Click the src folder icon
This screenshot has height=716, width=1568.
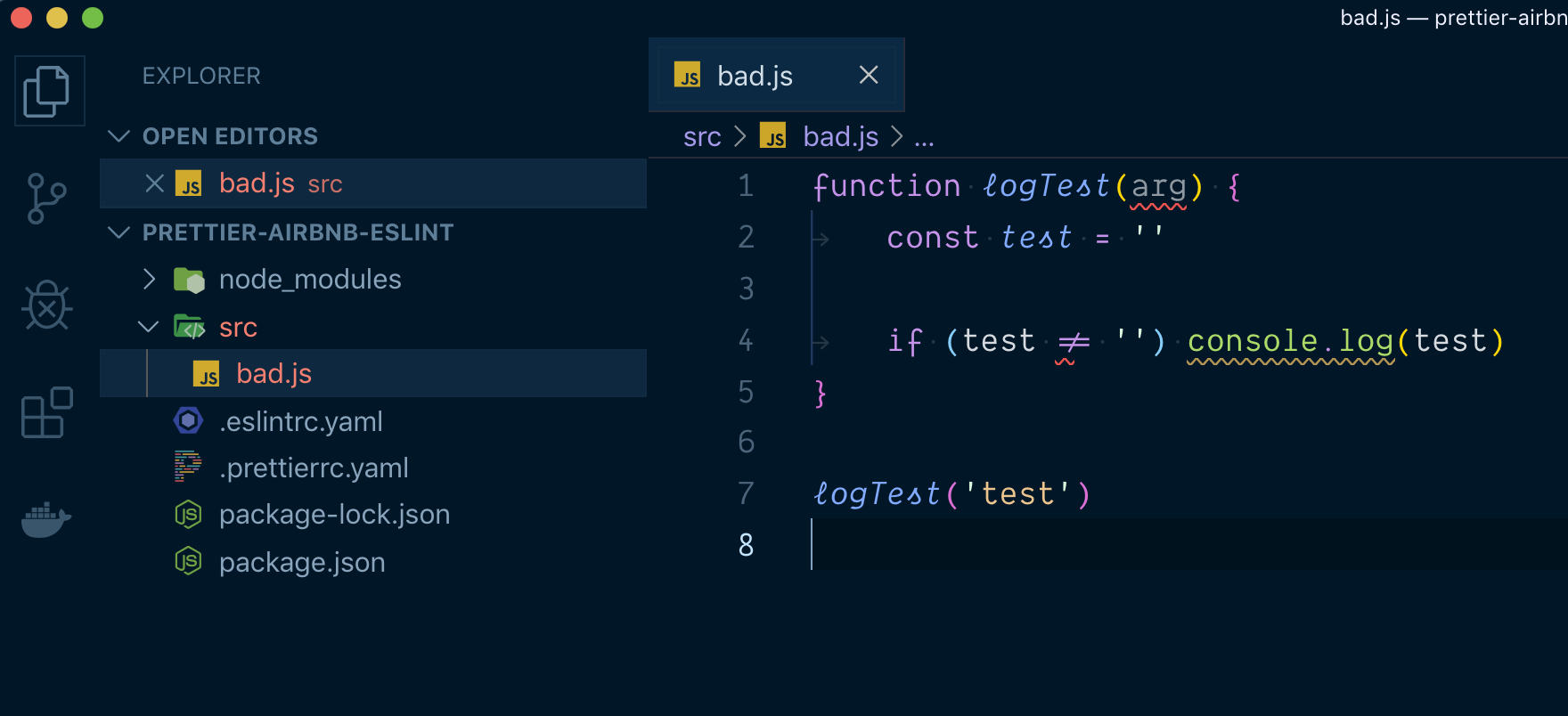(x=189, y=327)
